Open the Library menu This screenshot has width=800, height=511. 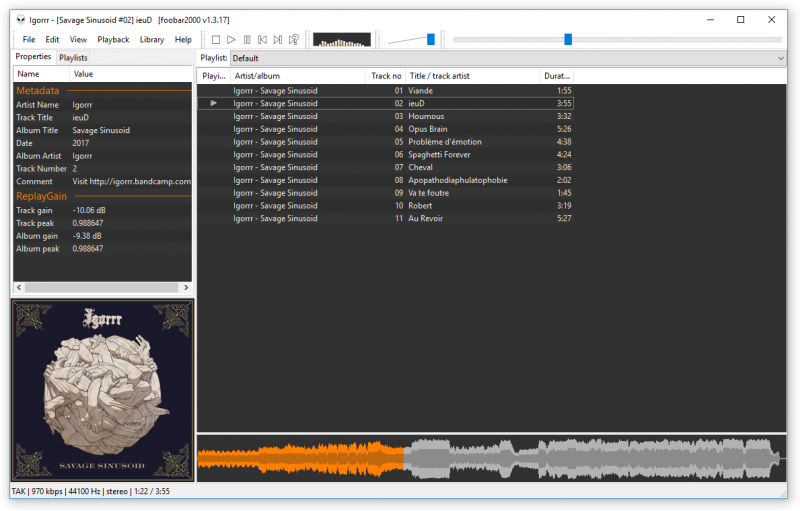[x=152, y=40]
